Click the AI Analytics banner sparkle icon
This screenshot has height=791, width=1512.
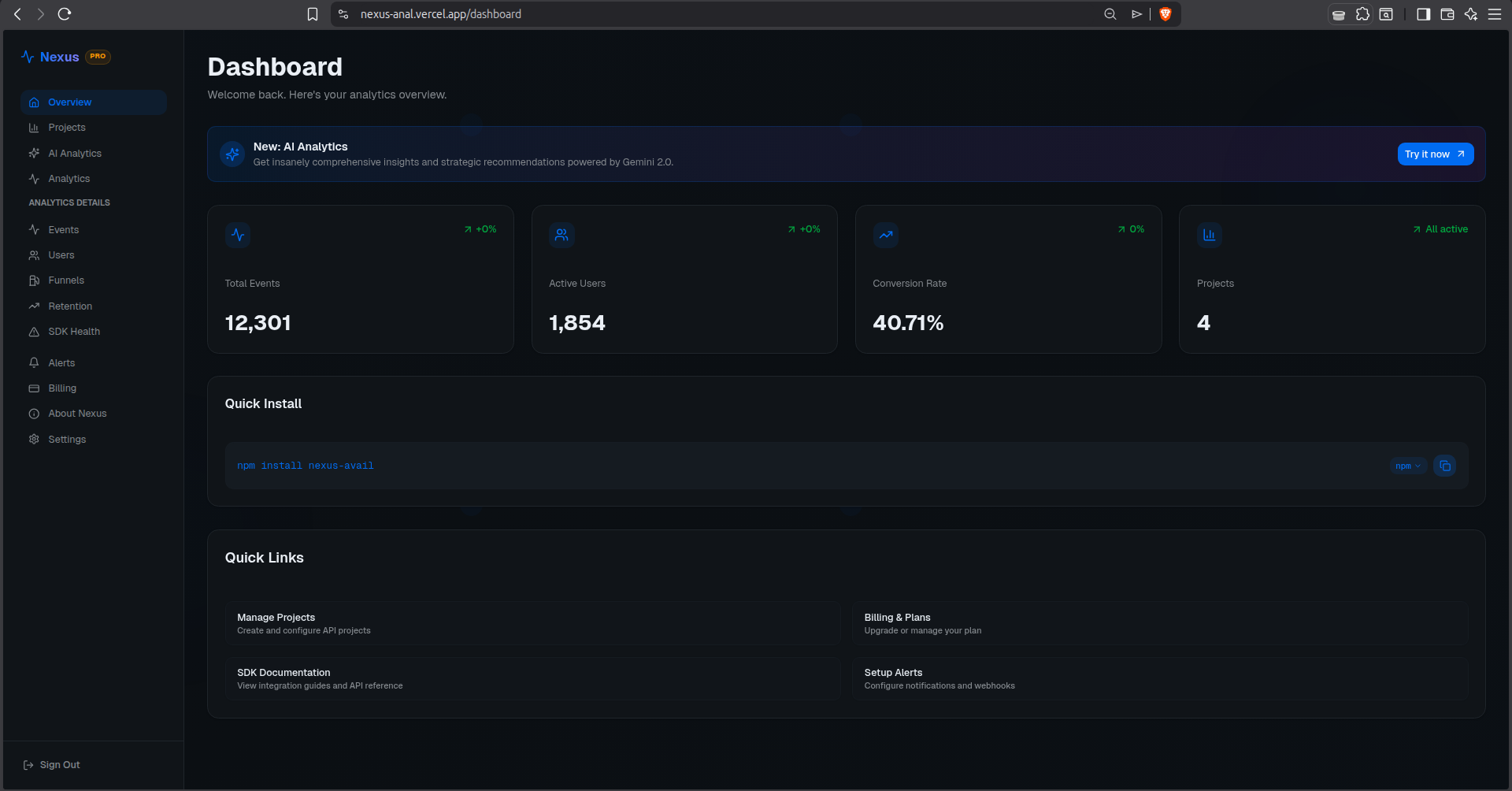click(x=232, y=154)
